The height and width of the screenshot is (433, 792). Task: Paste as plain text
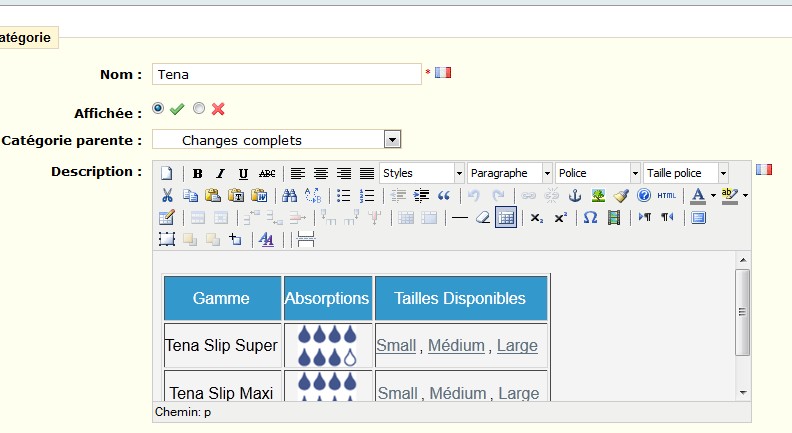click(x=236, y=195)
